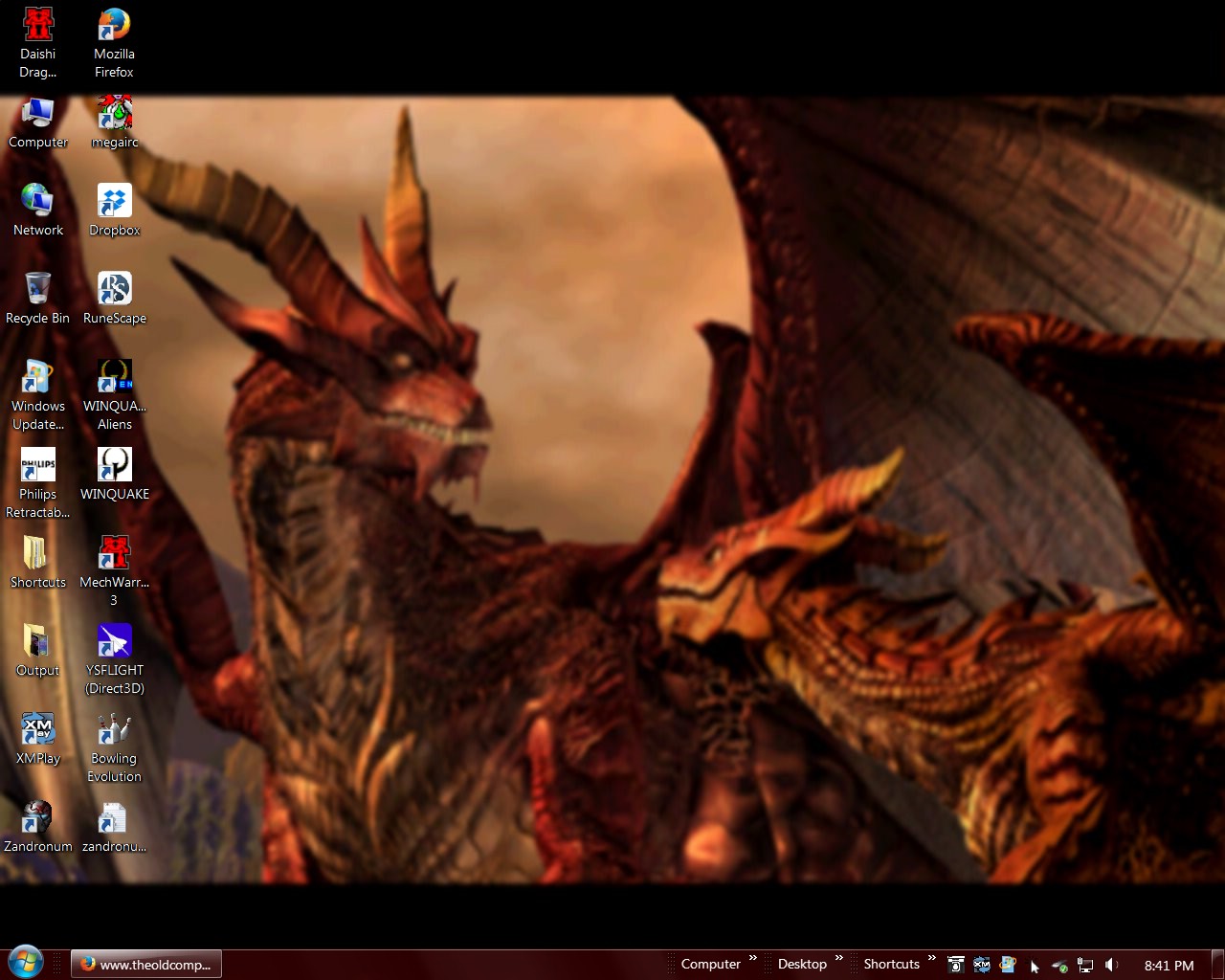Click the XMPlay tray icon

click(981, 965)
